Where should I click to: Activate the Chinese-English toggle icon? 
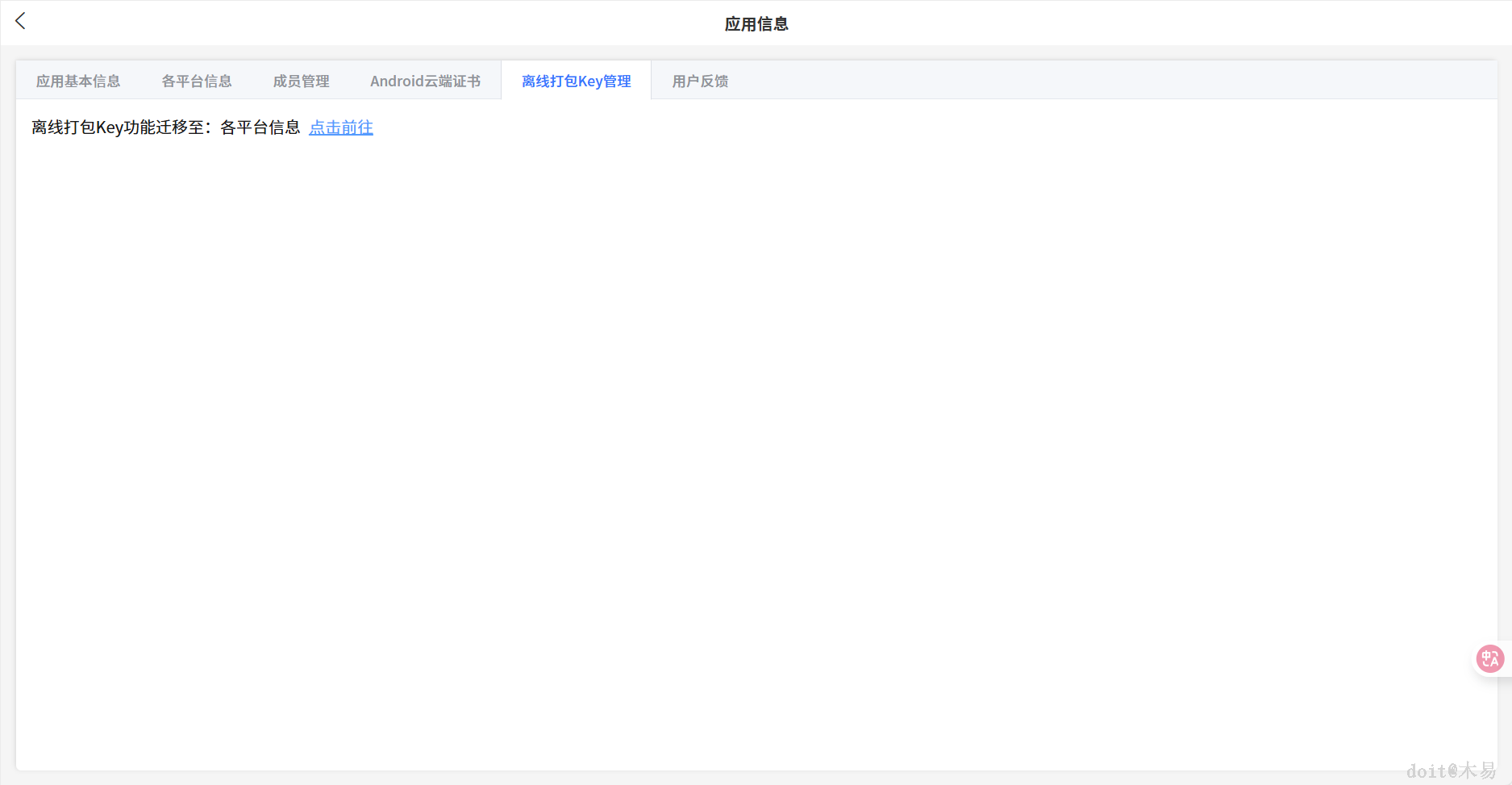[1488, 658]
